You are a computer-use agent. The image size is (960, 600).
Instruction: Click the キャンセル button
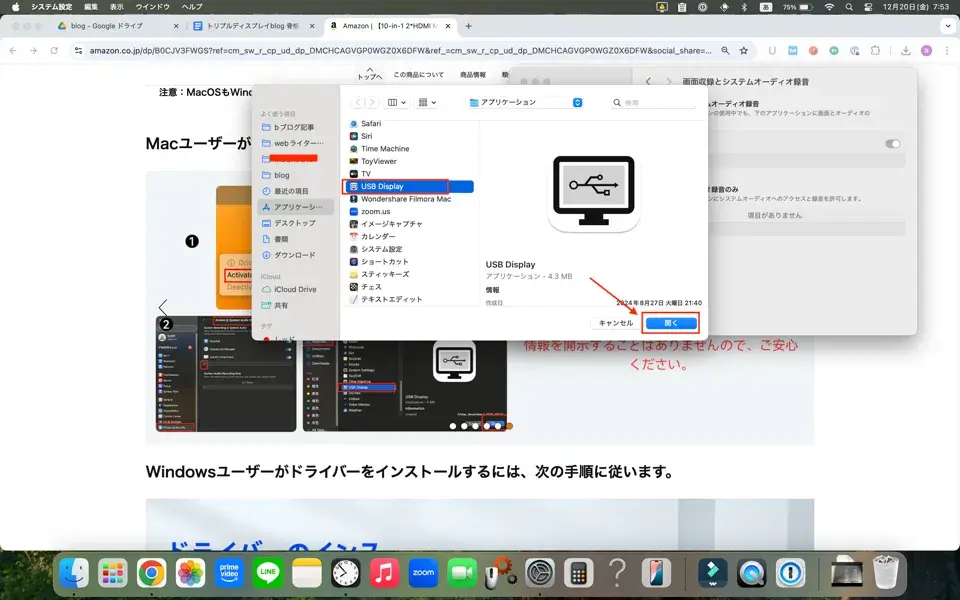coord(615,323)
